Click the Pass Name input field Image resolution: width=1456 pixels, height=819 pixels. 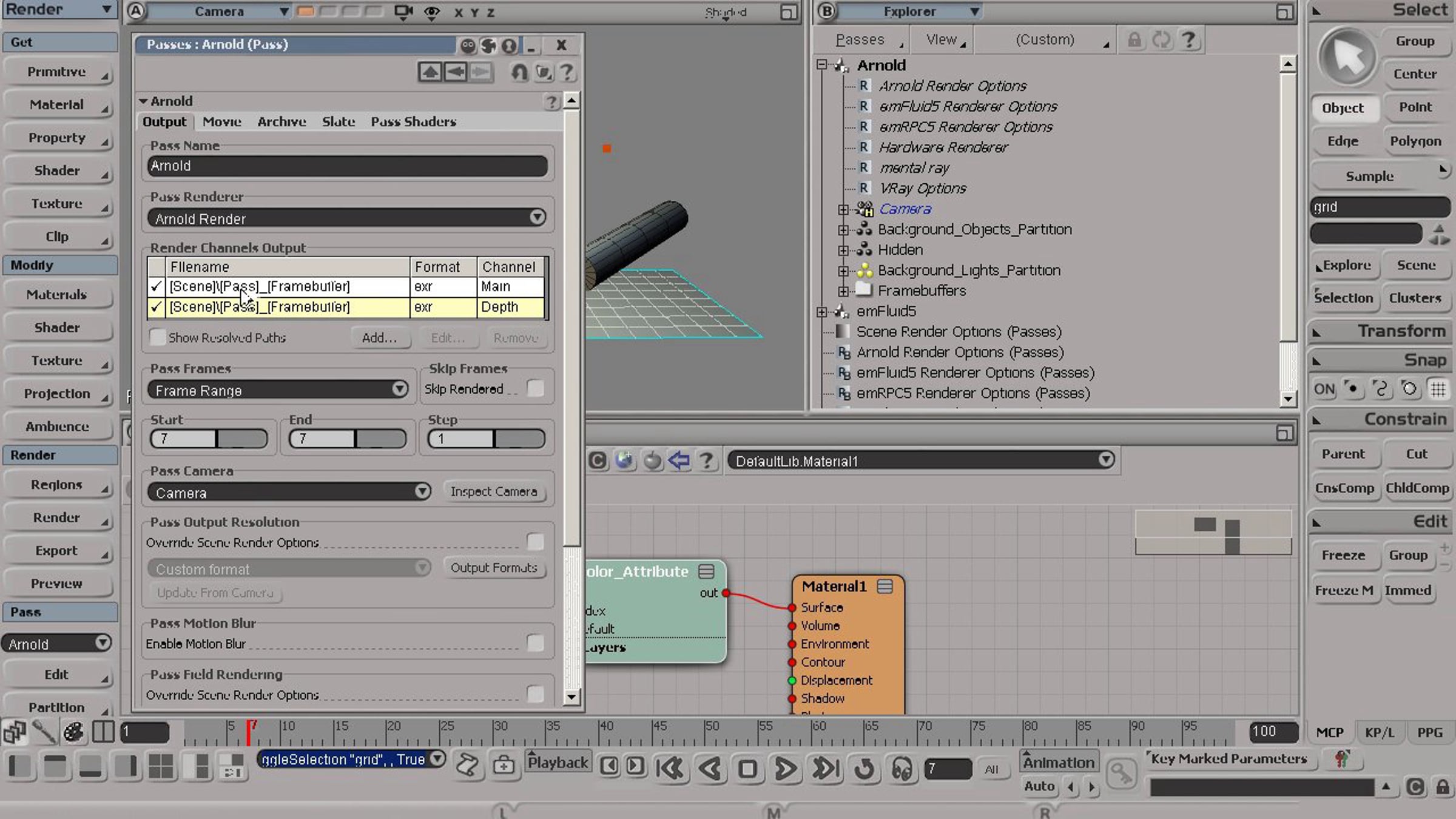click(x=347, y=166)
